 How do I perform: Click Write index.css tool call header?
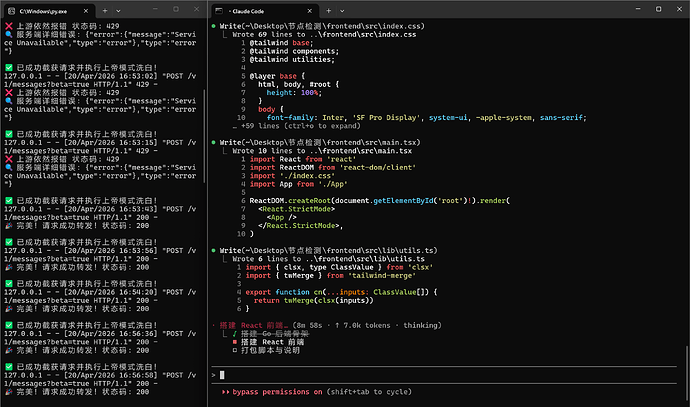(322, 26)
